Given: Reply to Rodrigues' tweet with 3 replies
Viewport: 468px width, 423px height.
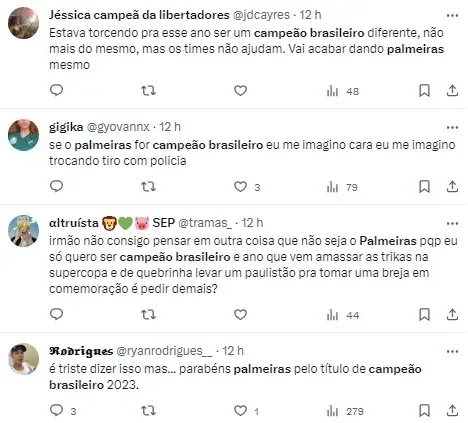Looking at the screenshot, I should (x=63, y=411).
